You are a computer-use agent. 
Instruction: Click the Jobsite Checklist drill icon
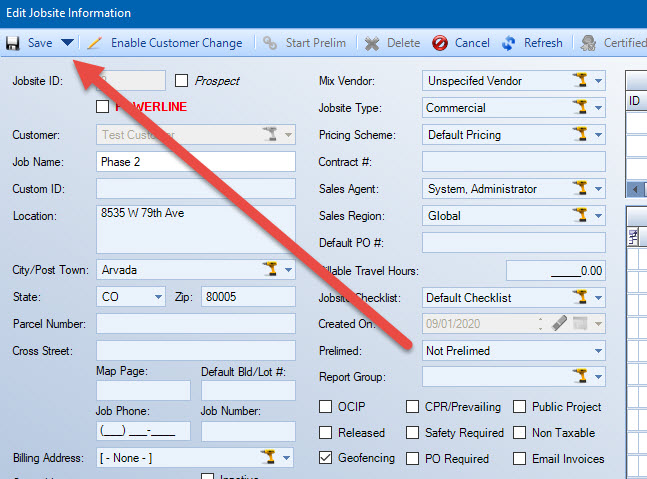point(581,297)
